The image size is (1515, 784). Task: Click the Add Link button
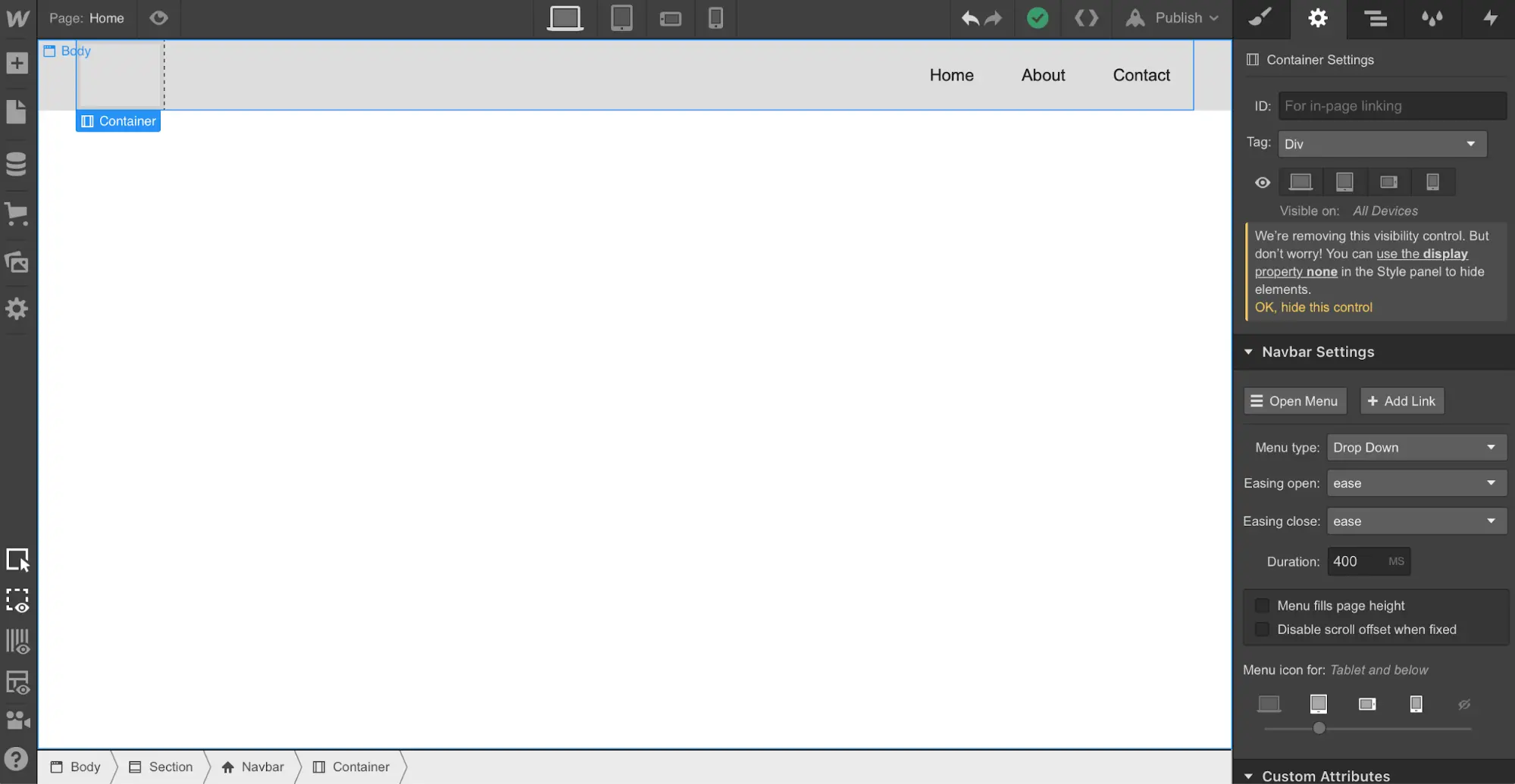pyautogui.click(x=1402, y=401)
